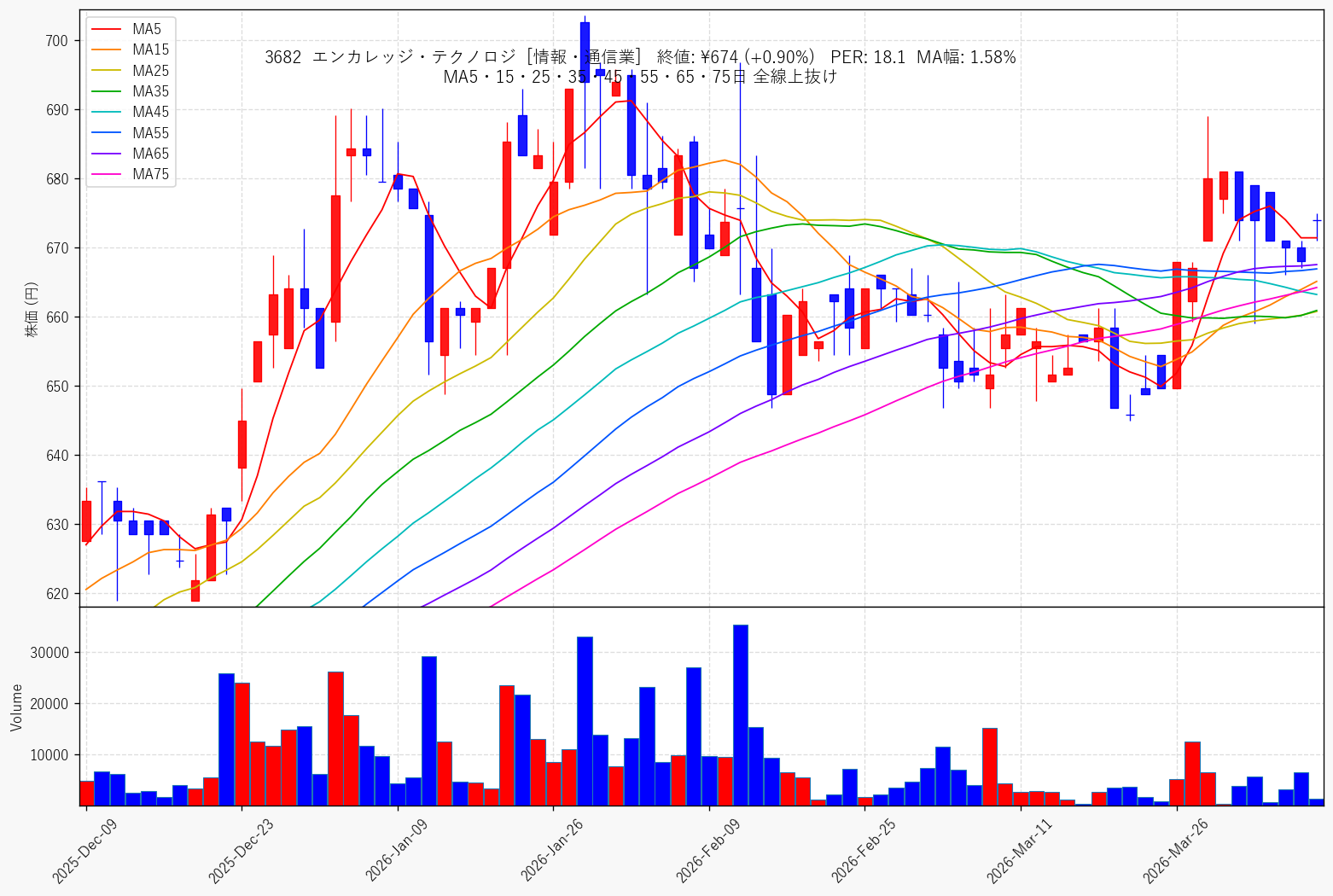Screen dimensions: 1333x896
Task: Click the MA15 legend label
Action: (150, 49)
